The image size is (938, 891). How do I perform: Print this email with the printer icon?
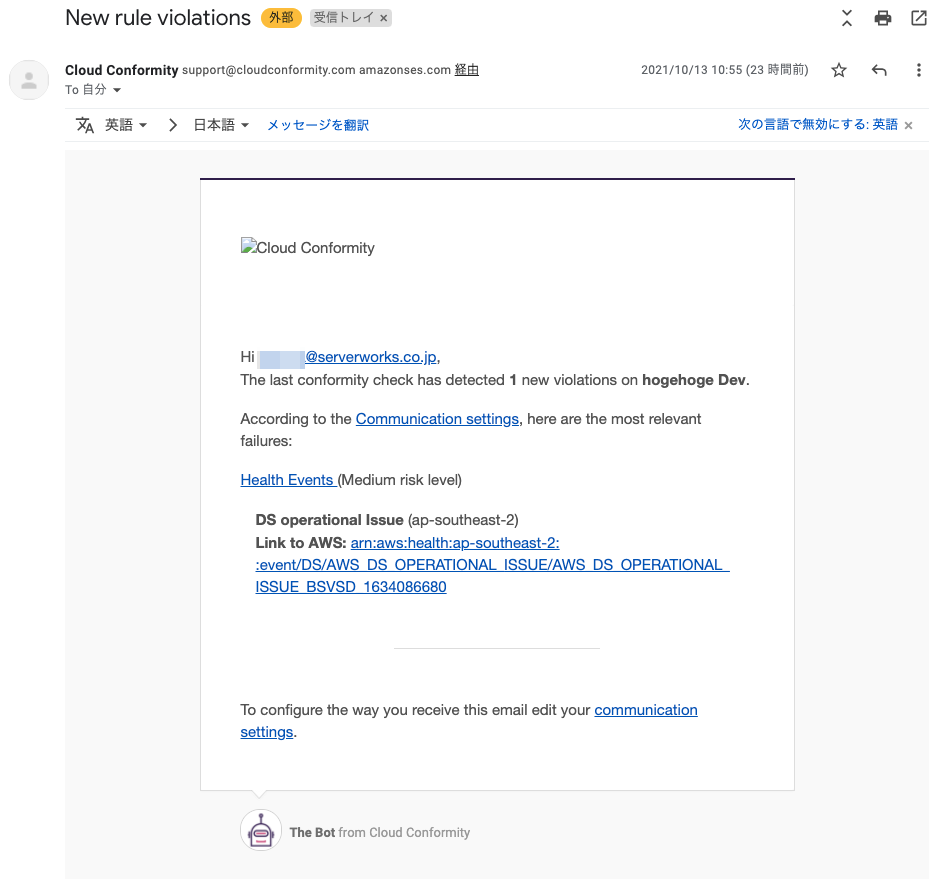(882, 18)
